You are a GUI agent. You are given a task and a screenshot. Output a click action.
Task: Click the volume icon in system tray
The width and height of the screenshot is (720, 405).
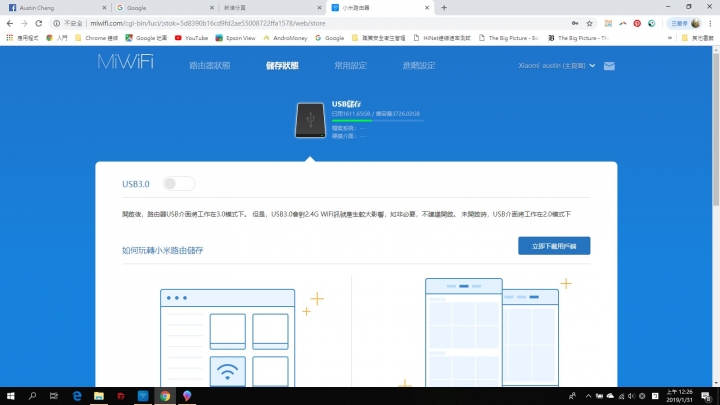631,396
